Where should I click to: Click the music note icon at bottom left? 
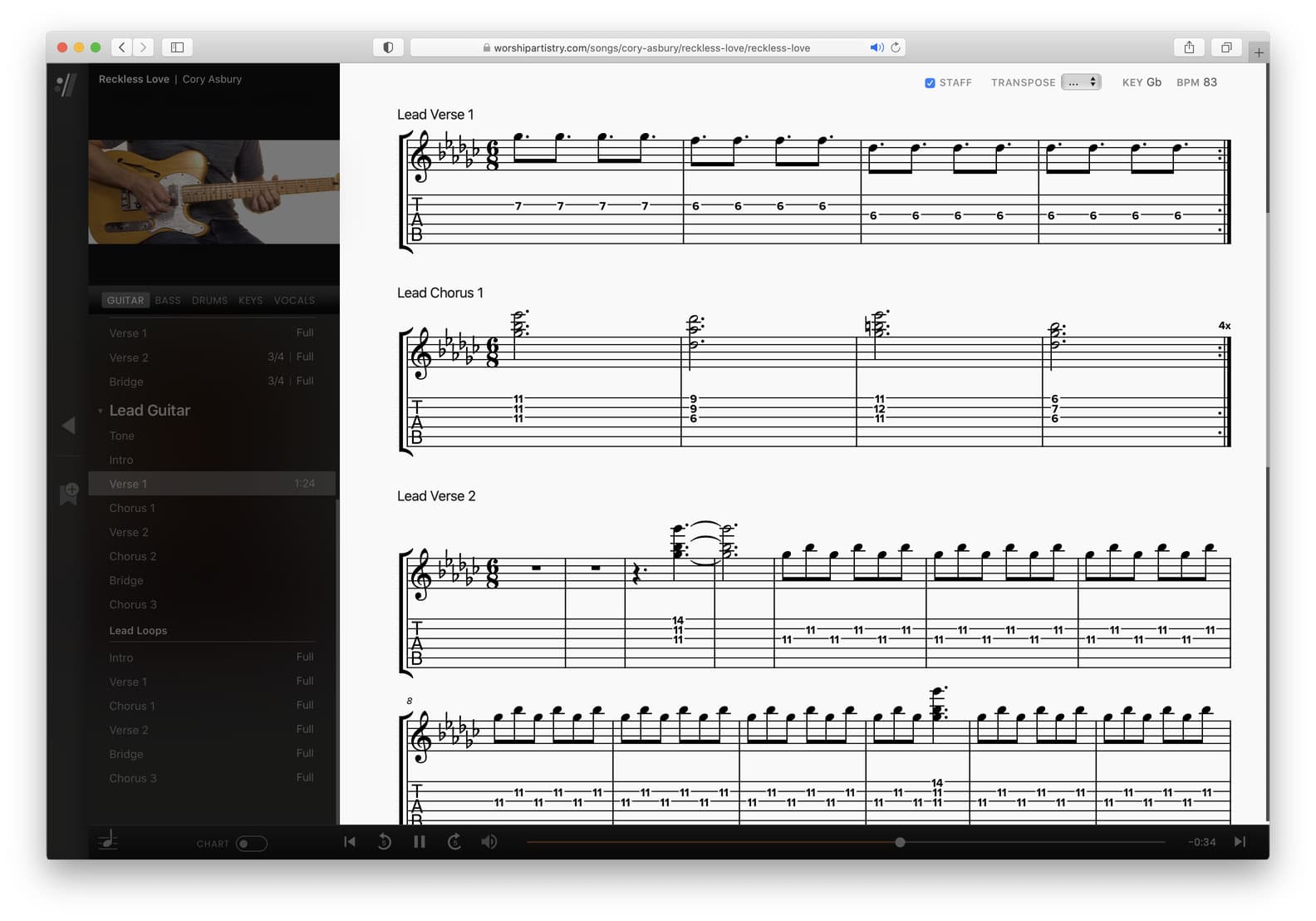click(108, 841)
